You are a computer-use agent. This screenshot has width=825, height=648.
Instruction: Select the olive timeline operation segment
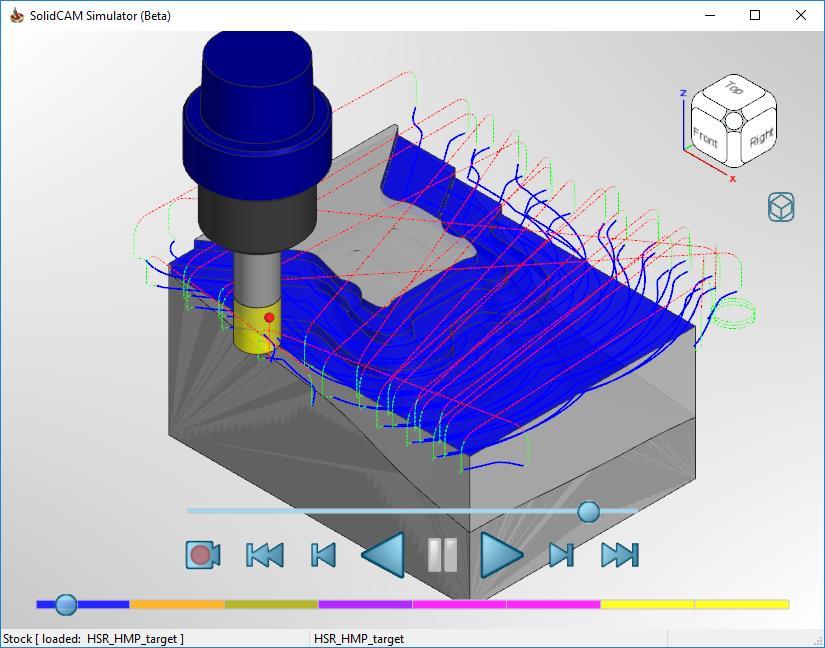[271, 605]
